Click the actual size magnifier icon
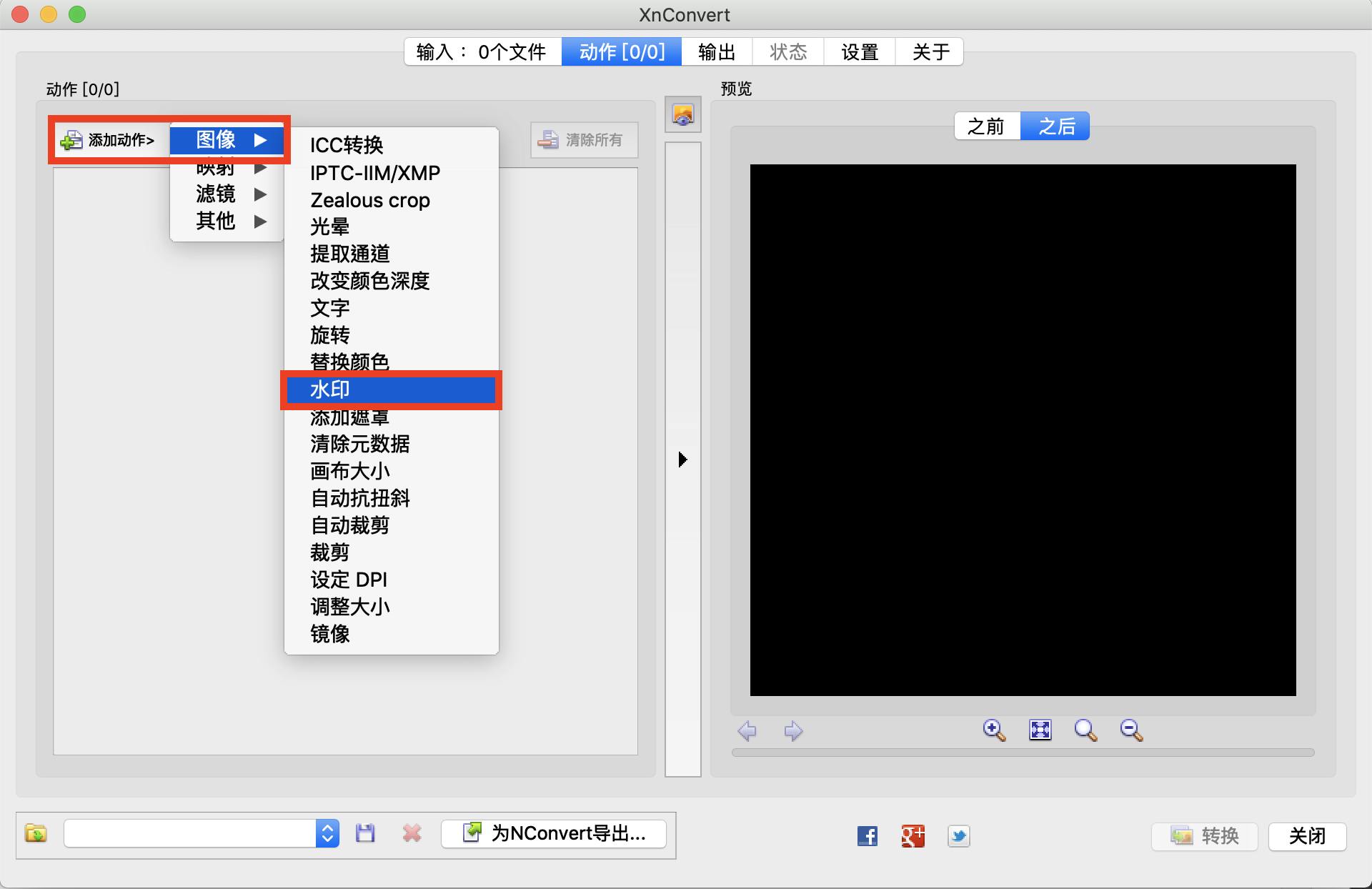The image size is (1372, 889). (1085, 730)
